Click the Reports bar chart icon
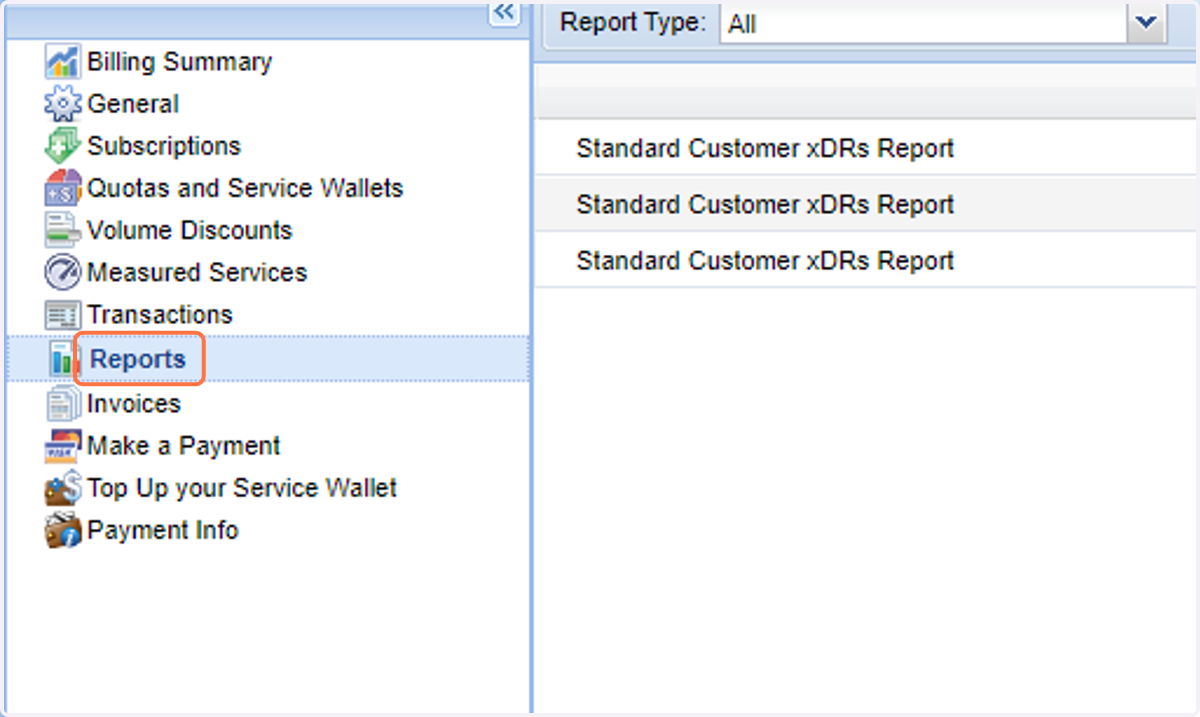Screen dimensions: 1200x717 [x=62, y=360]
